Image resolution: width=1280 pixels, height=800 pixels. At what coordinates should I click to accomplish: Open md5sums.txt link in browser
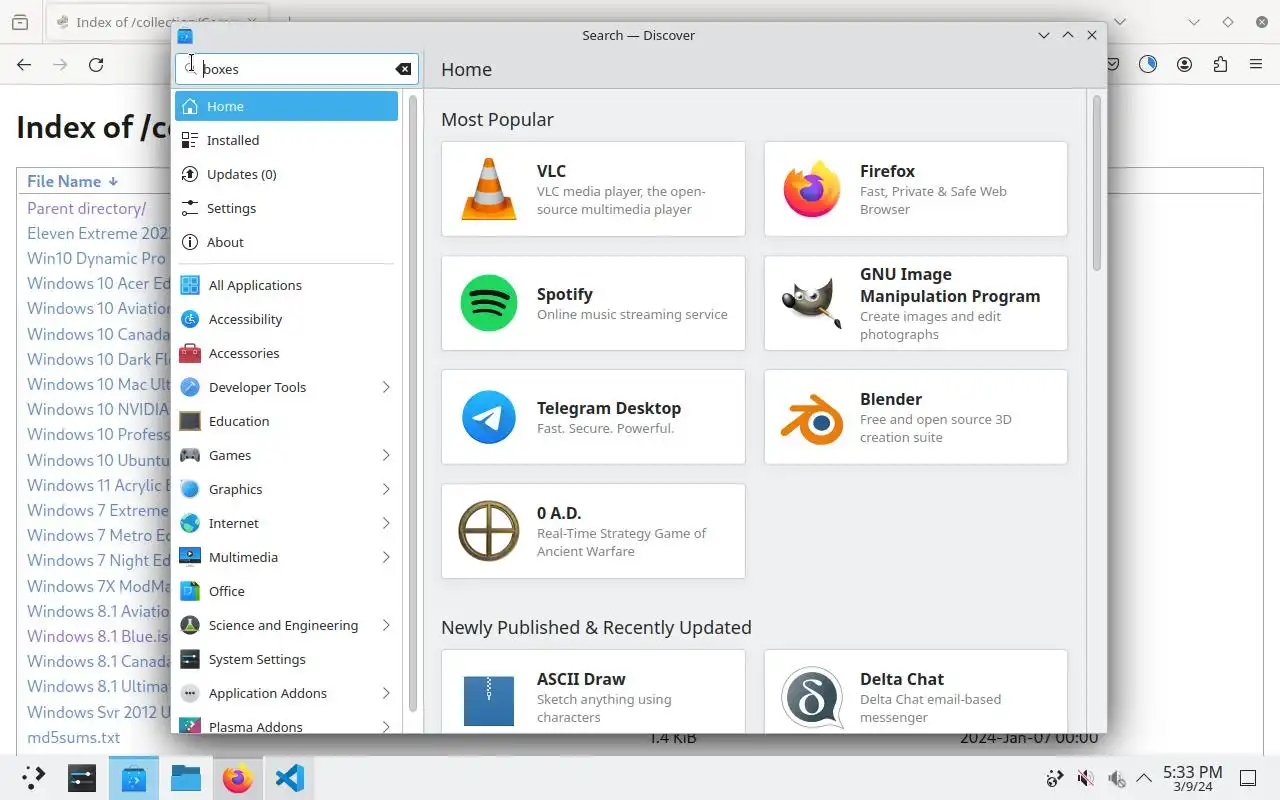pyautogui.click(x=73, y=737)
